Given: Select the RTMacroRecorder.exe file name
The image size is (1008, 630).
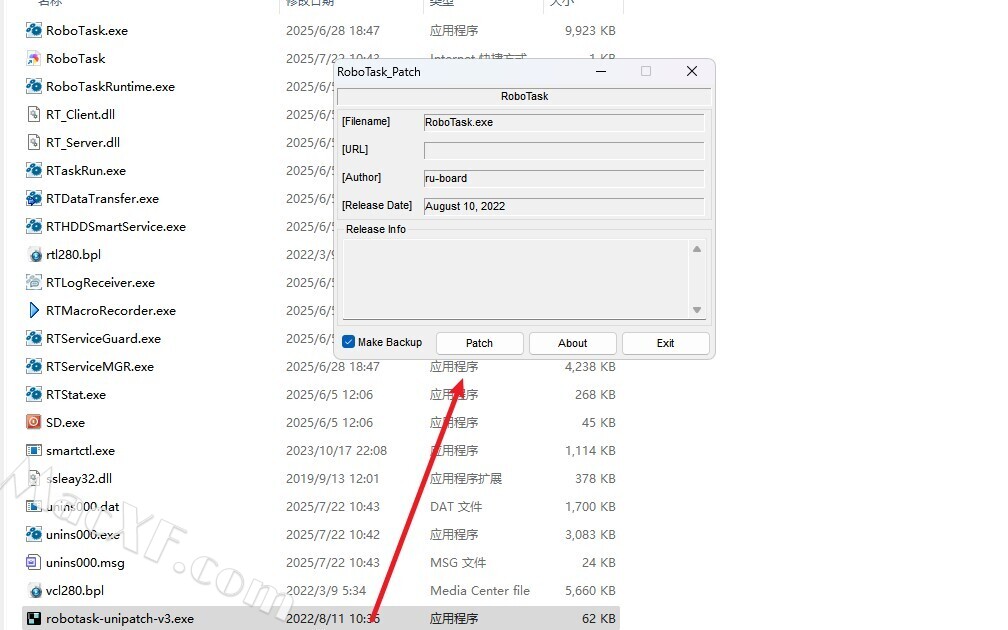Looking at the screenshot, I should click(x=111, y=310).
